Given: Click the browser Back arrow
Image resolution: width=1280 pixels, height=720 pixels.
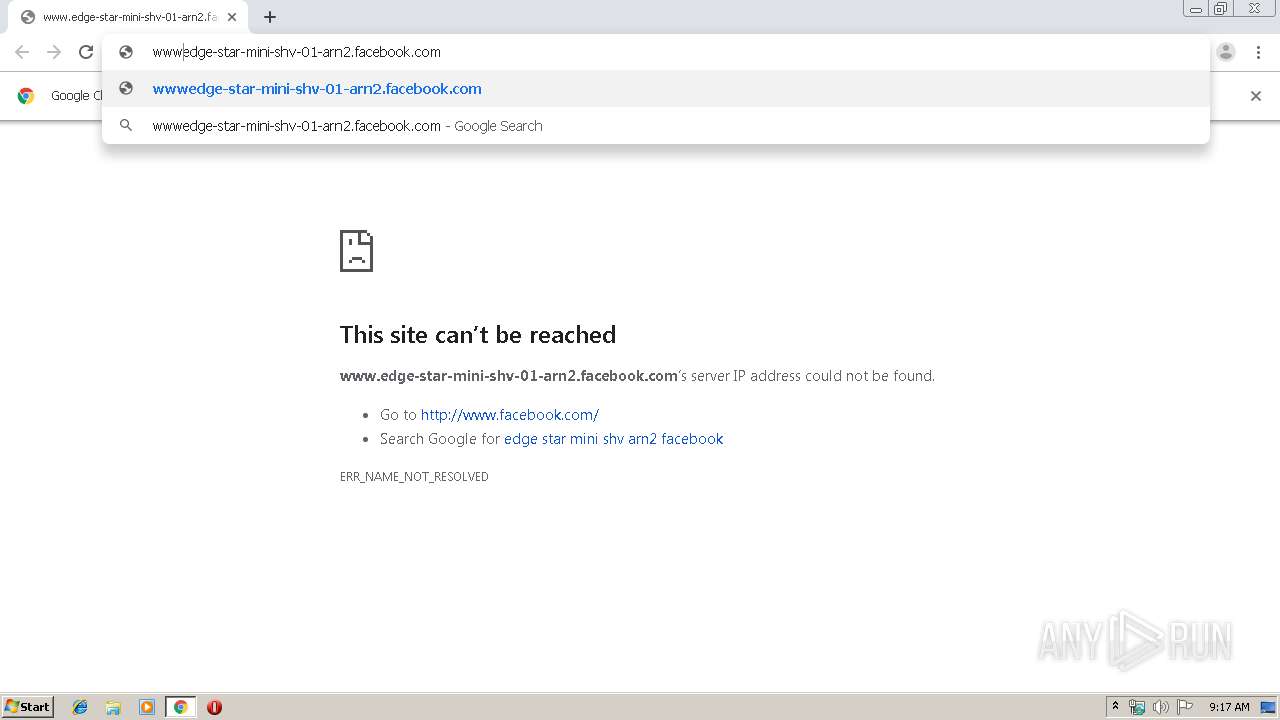Looking at the screenshot, I should click(x=22, y=52).
